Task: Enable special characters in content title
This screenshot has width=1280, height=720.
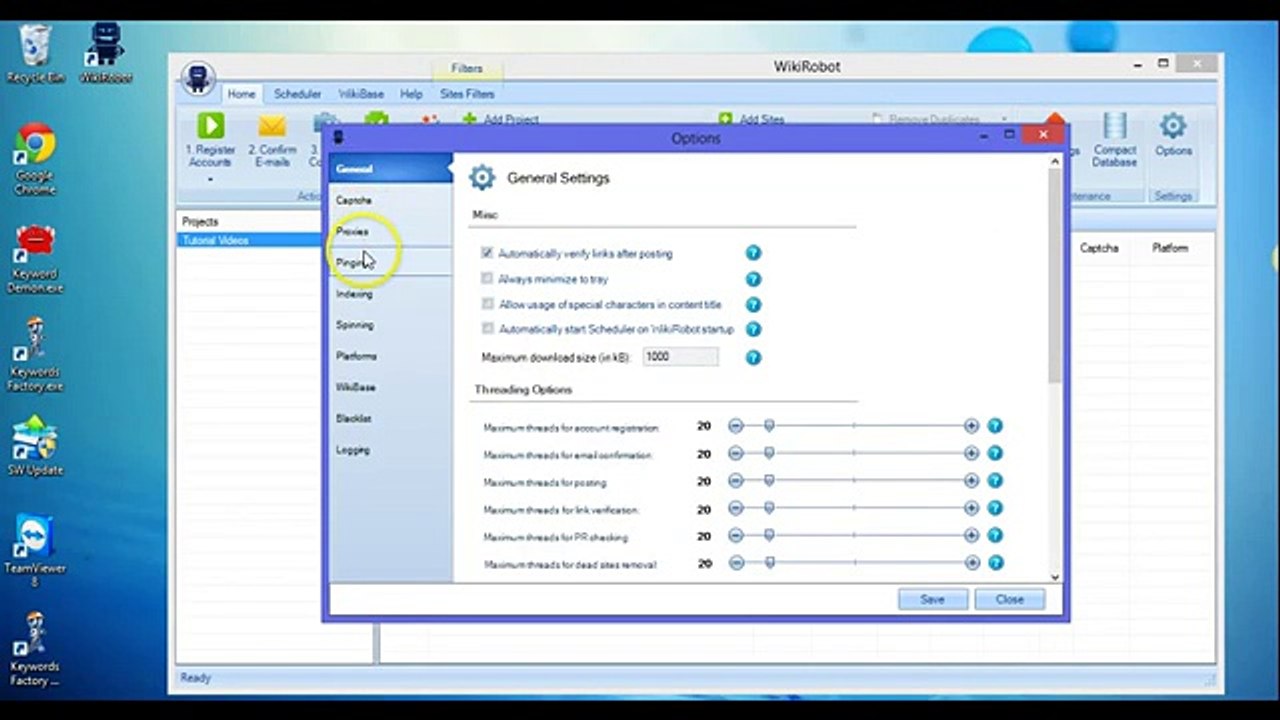Action: [487, 304]
